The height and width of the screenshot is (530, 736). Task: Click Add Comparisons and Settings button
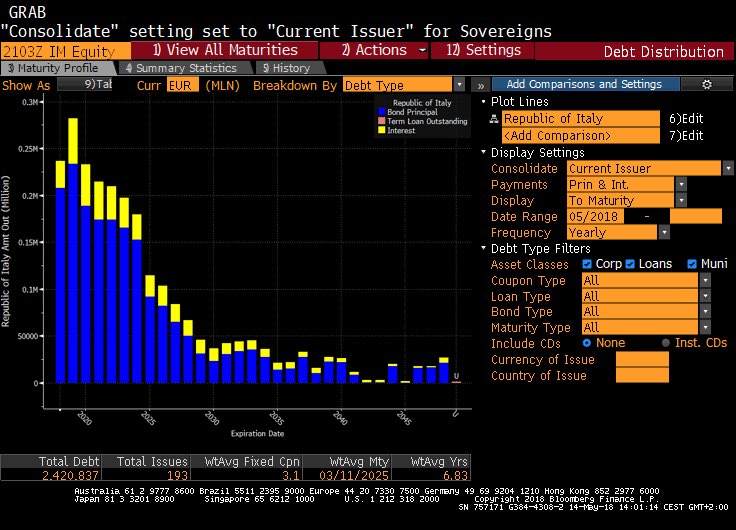[585, 84]
